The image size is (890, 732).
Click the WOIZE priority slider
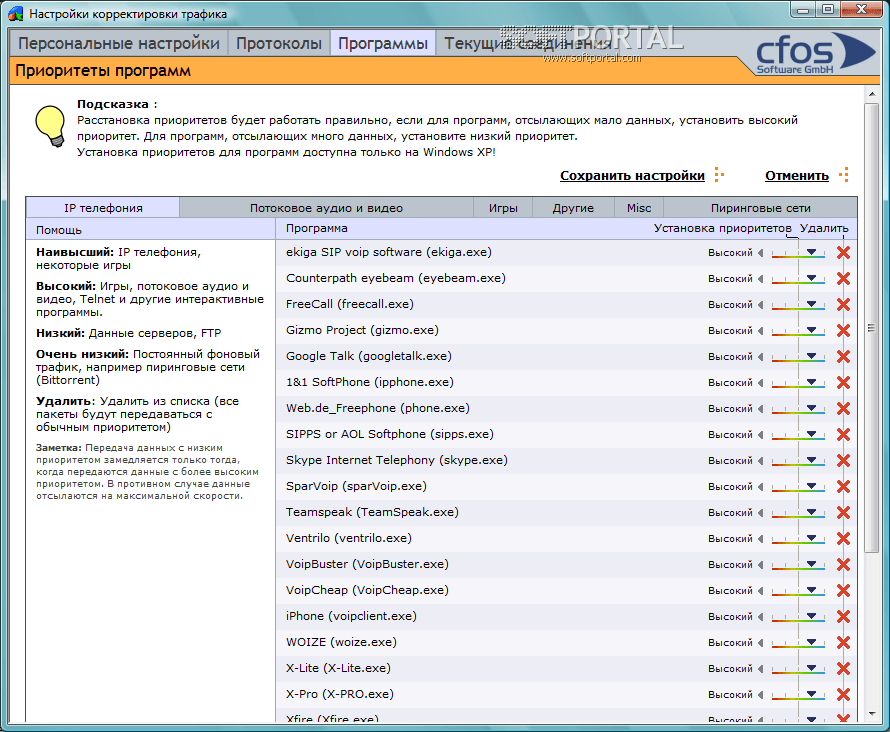798,643
